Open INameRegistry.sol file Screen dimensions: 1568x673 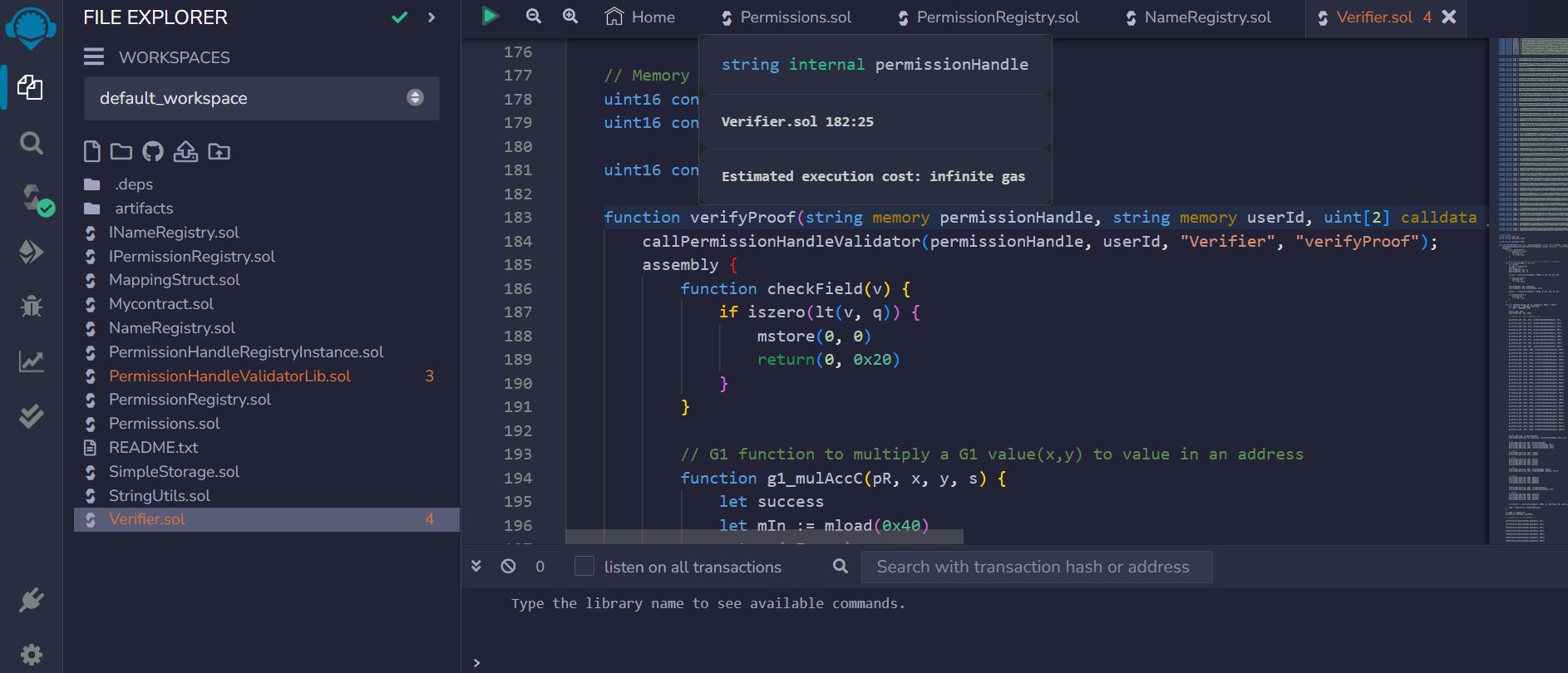pos(174,233)
